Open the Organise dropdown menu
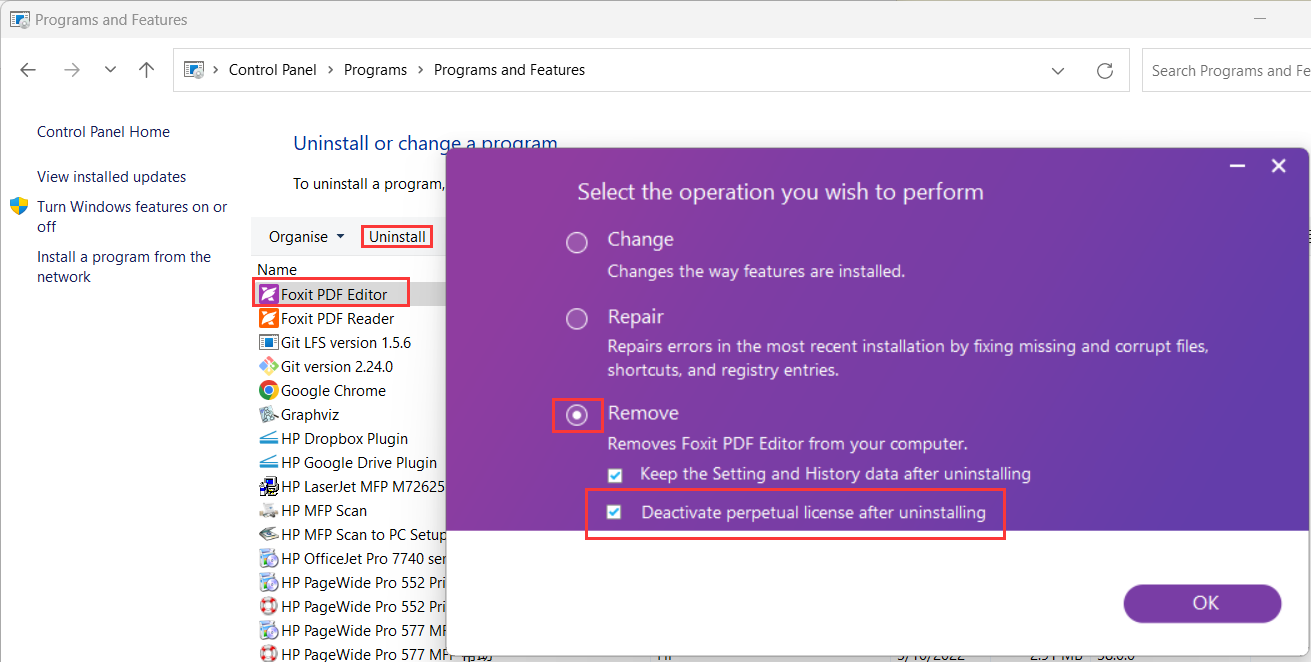1311x662 pixels. 306,237
